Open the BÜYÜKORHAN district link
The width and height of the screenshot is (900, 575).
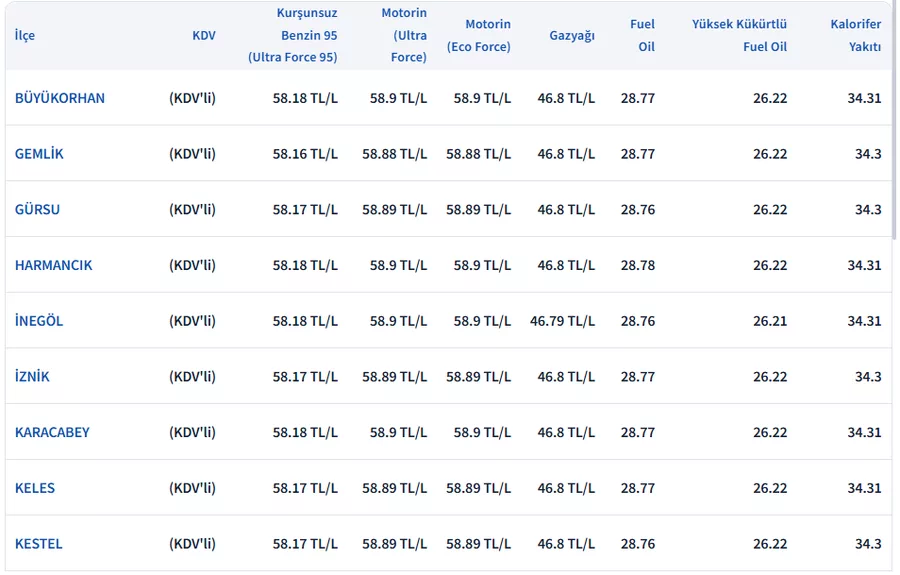click(x=60, y=98)
